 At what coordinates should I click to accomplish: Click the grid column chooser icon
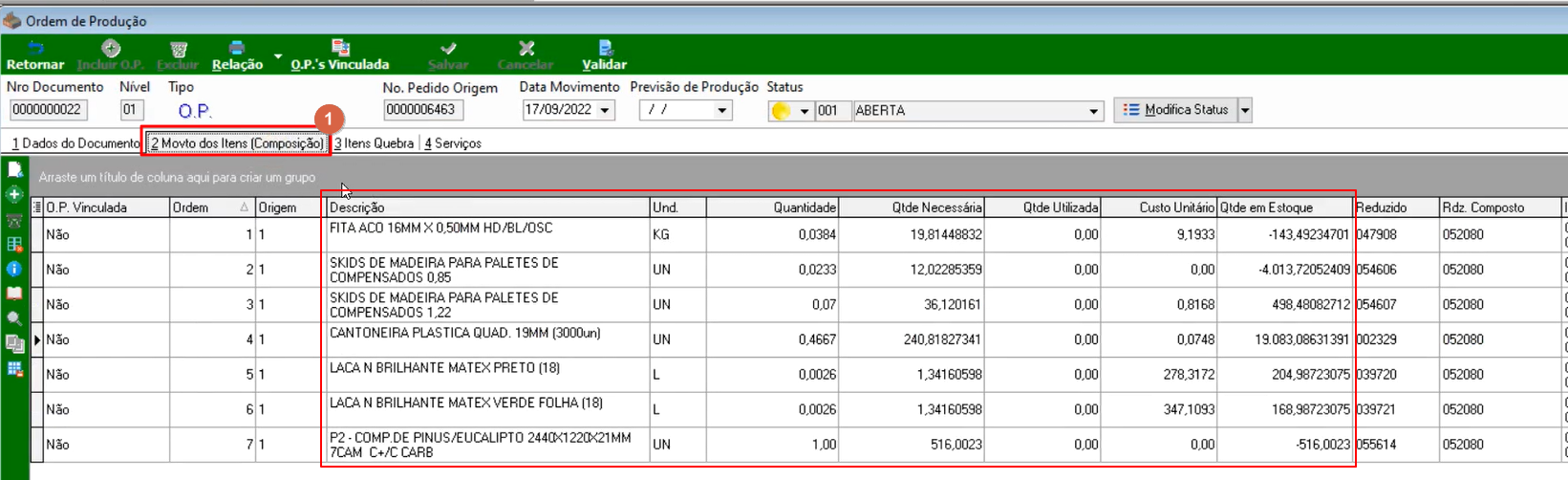coord(37,207)
